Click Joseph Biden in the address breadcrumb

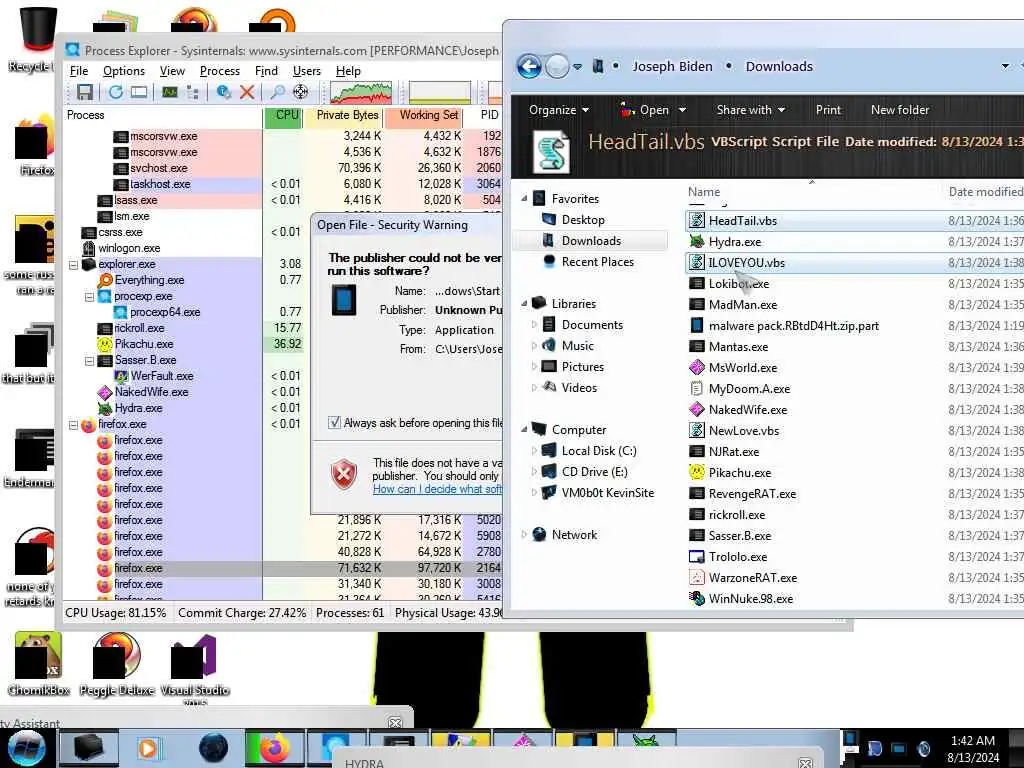click(x=672, y=67)
